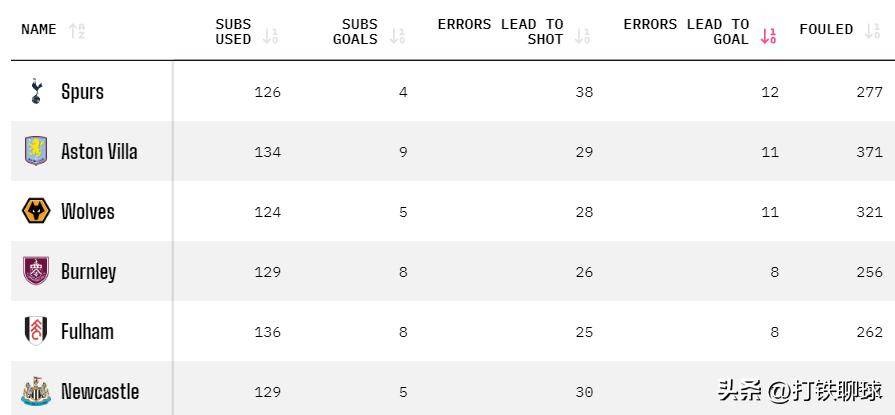Toggle the active Errors Lead to Goal sort

click(768, 36)
